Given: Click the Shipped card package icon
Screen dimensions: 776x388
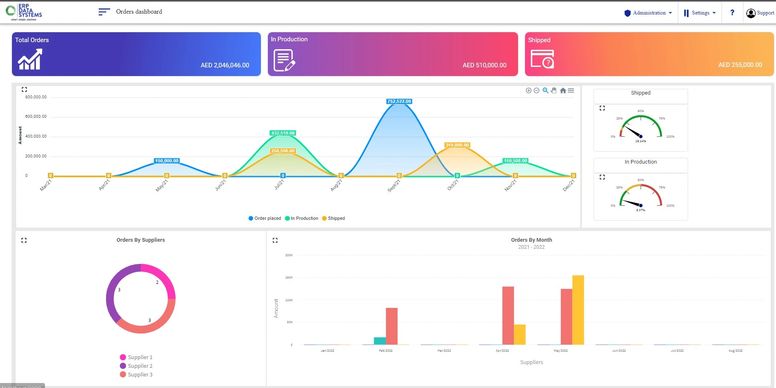Looking at the screenshot, I should pos(542,59).
